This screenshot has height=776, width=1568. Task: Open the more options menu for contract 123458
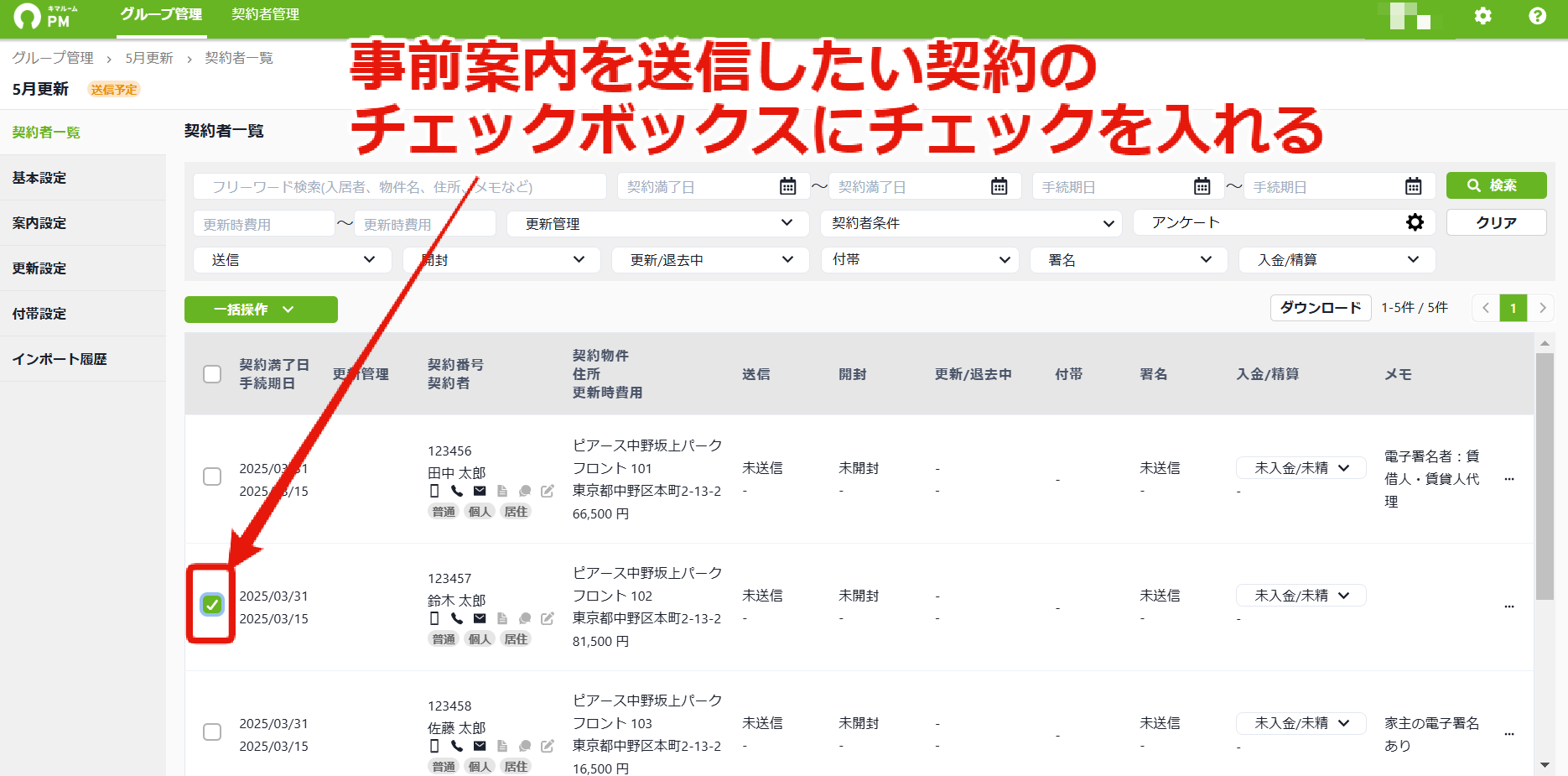(1509, 734)
